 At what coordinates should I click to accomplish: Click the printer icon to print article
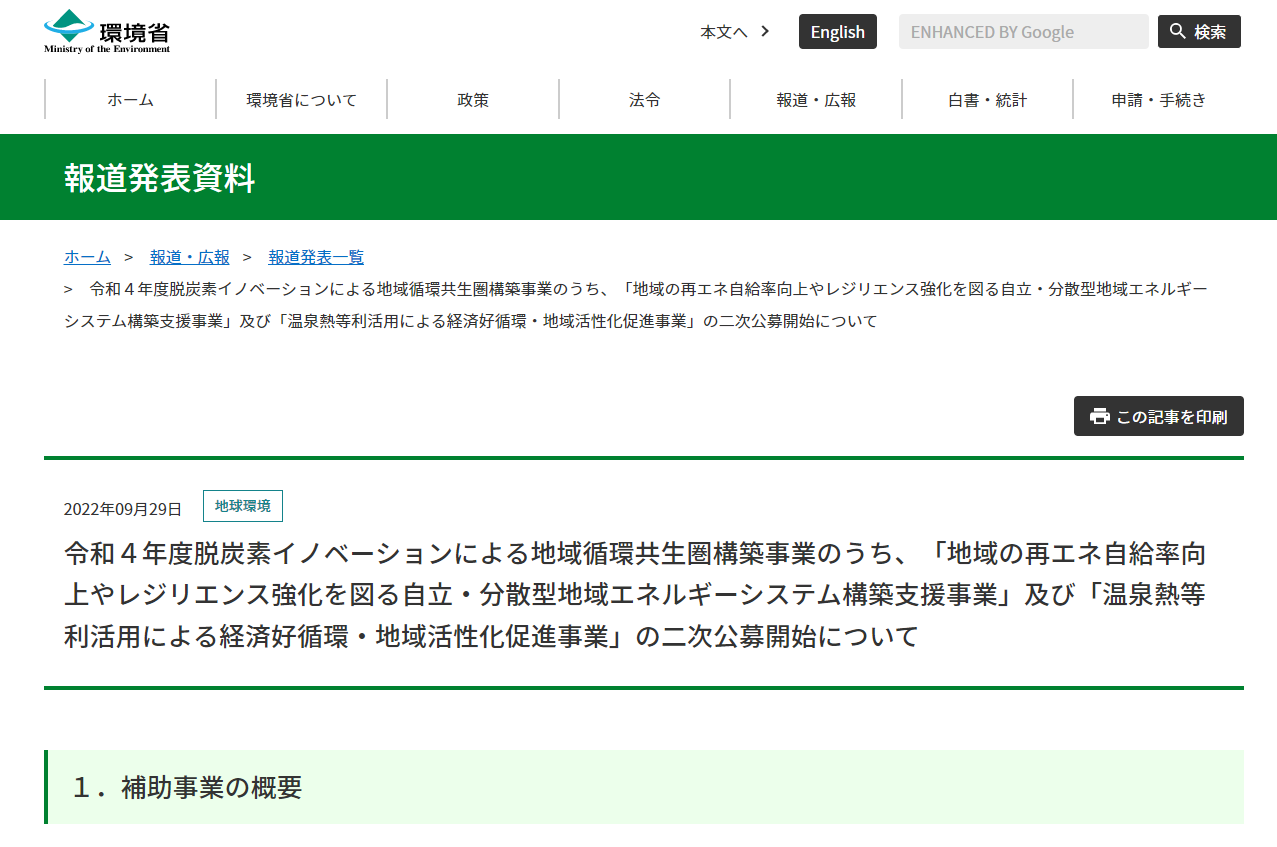[x=1100, y=417]
